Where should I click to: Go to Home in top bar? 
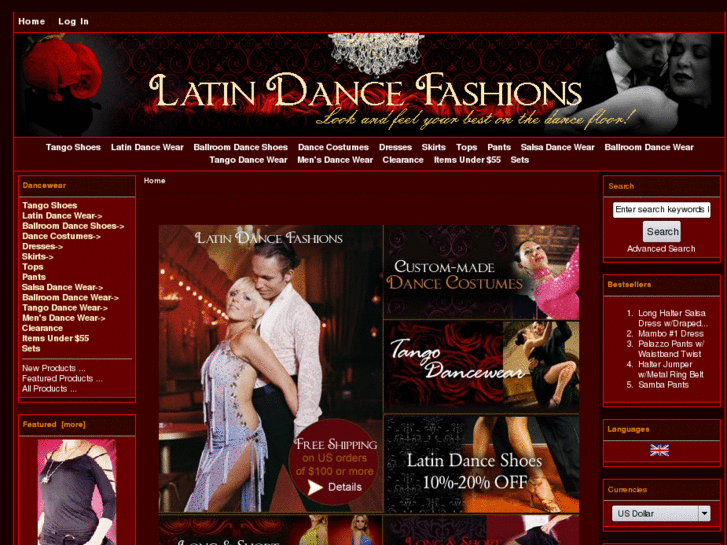(32, 21)
